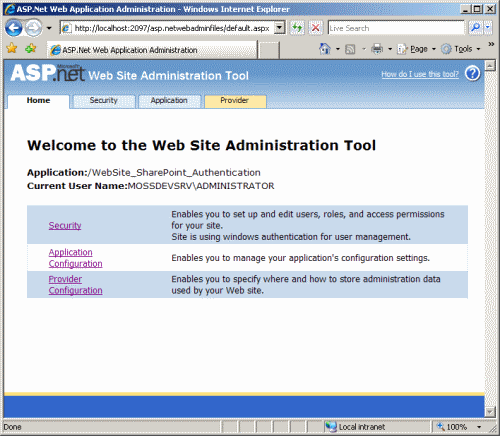Click the Local intranet zone status icon
Screen dimensions: 500x436
click(331, 427)
